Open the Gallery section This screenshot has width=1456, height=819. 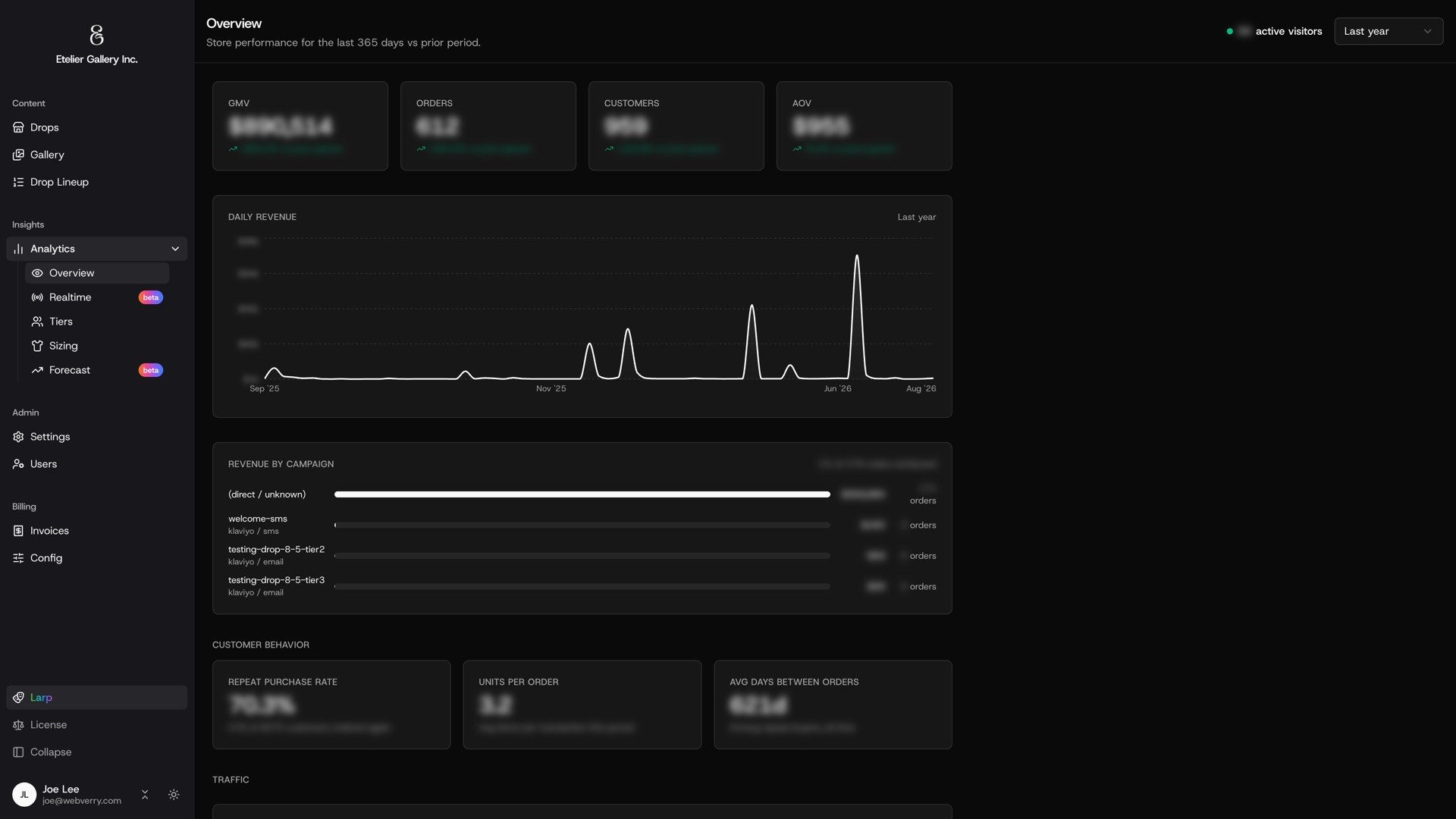point(96,155)
